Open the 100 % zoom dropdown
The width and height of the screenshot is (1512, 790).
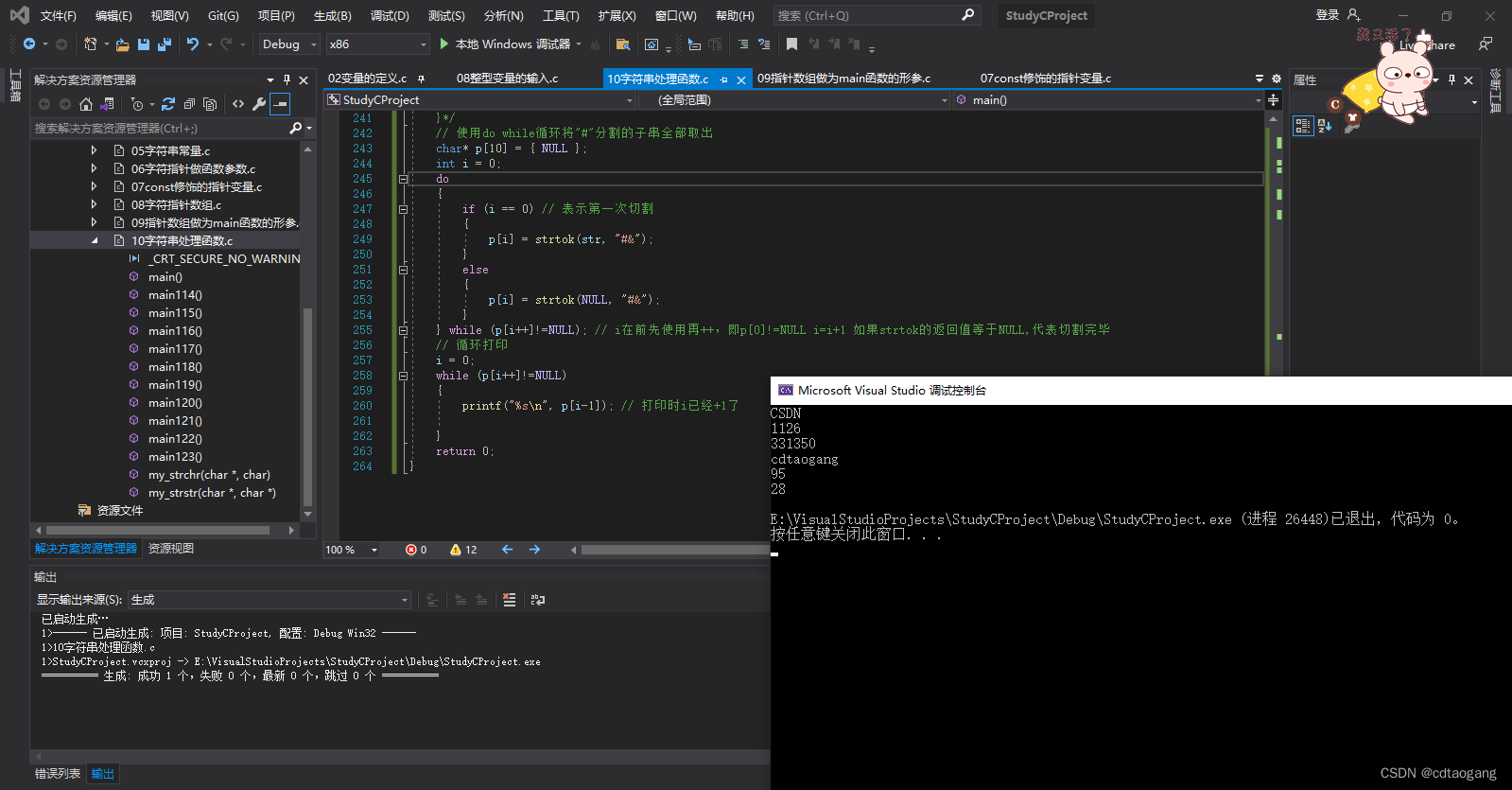[352, 550]
